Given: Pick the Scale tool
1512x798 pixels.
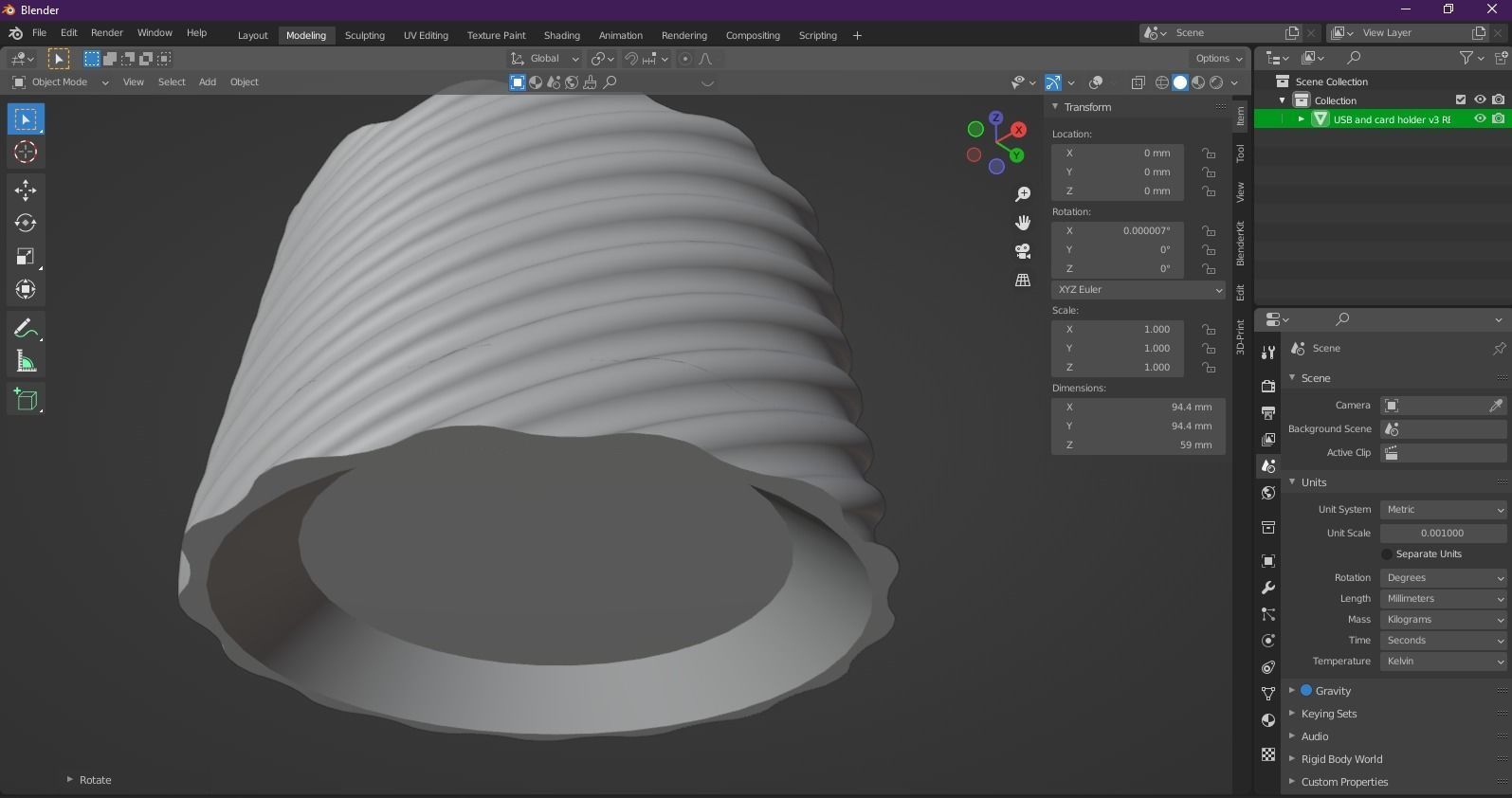Looking at the screenshot, I should pyautogui.click(x=26, y=257).
